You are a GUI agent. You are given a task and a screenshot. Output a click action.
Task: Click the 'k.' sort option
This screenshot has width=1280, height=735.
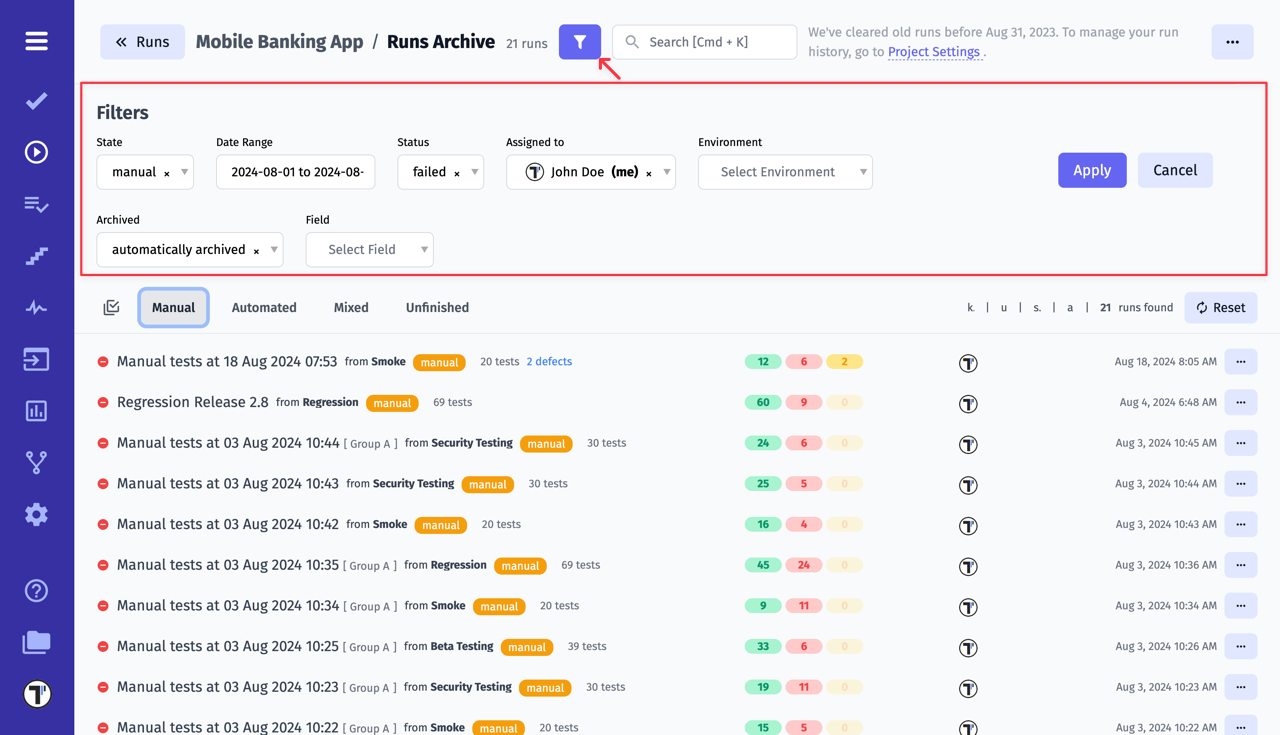(971, 308)
